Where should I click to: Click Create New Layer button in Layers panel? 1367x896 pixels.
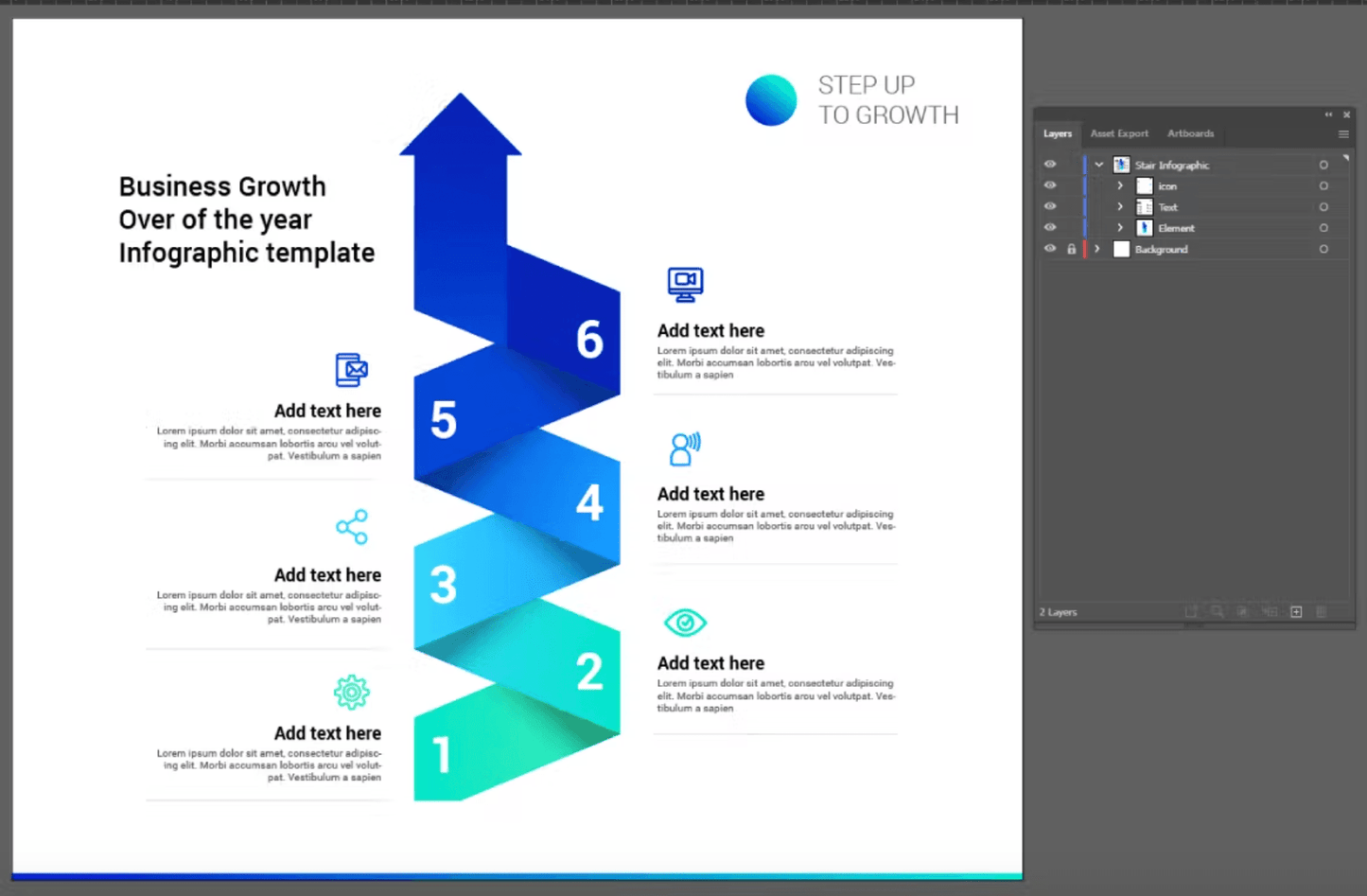(1296, 612)
